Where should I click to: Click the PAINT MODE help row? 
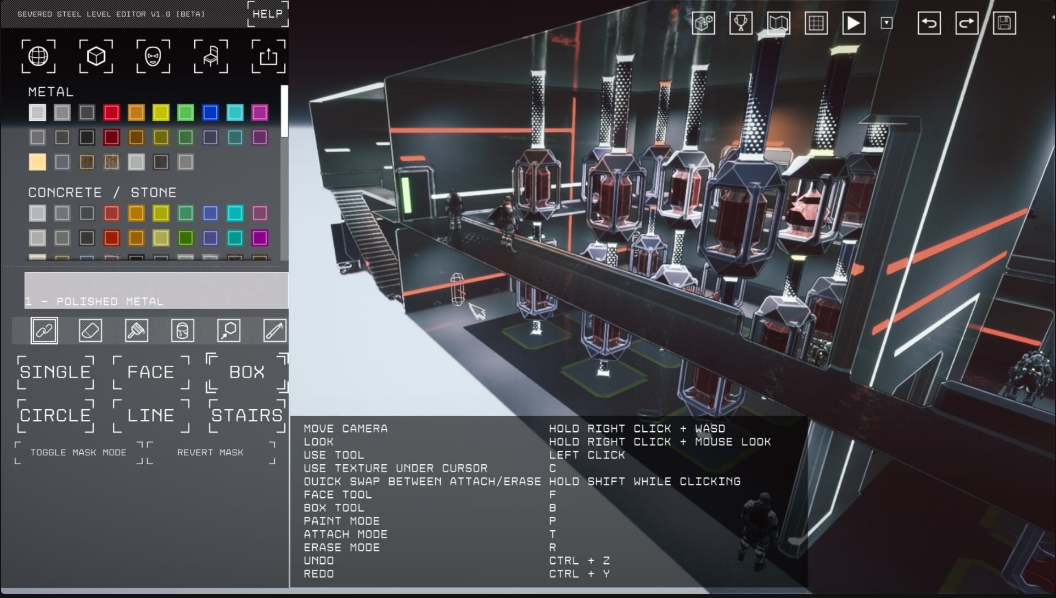click(430, 521)
